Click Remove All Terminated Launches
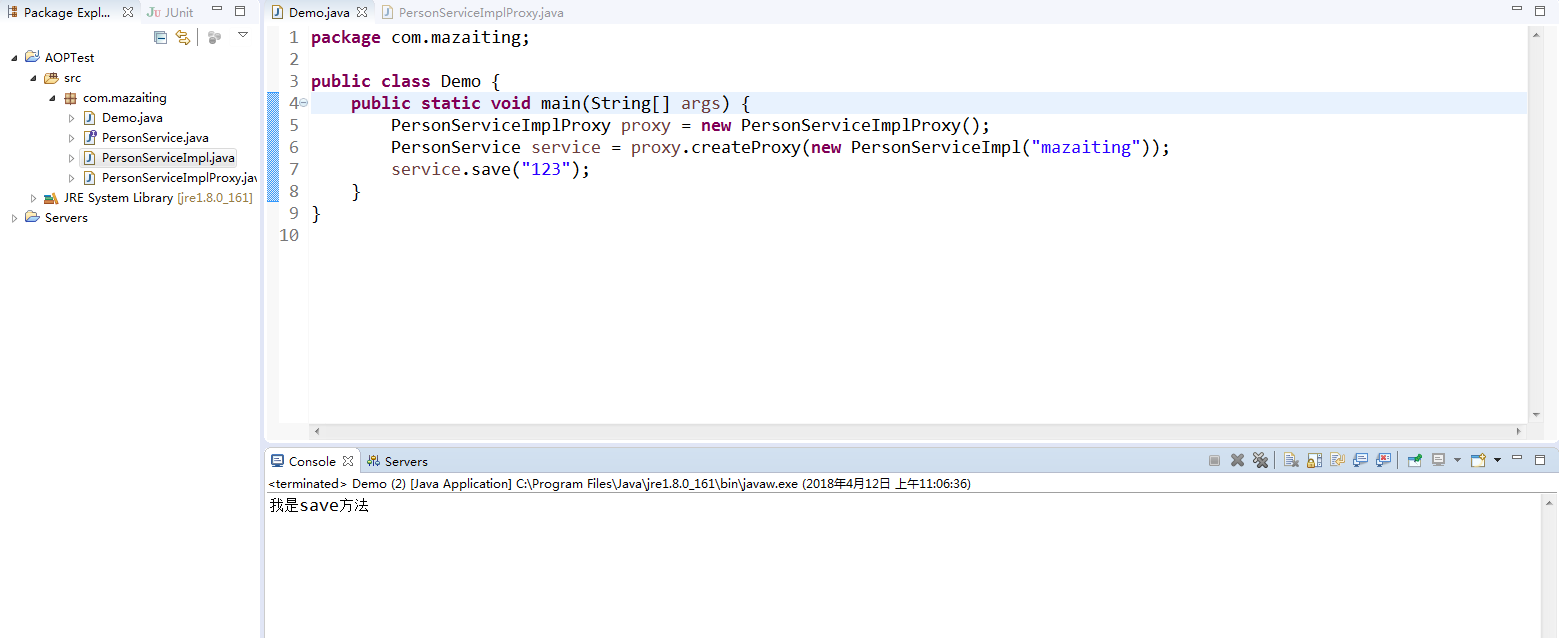This screenshot has height=638, width=1559. [x=1260, y=460]
